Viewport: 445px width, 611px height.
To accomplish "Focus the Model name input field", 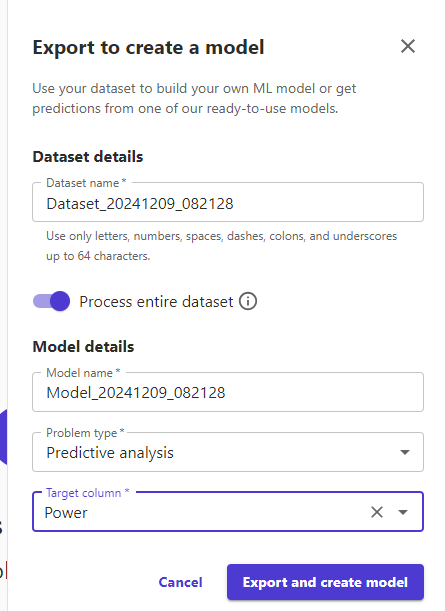I will [x=228, y=392].
